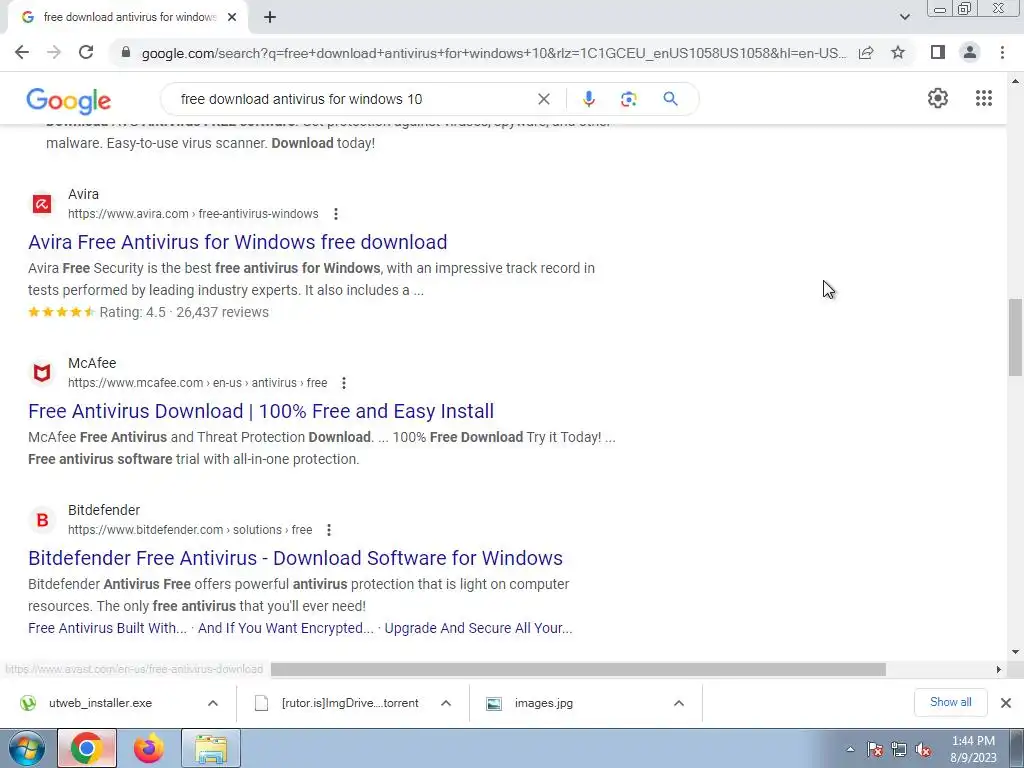Click the Bitdefender B favicon

pos(42,520)
